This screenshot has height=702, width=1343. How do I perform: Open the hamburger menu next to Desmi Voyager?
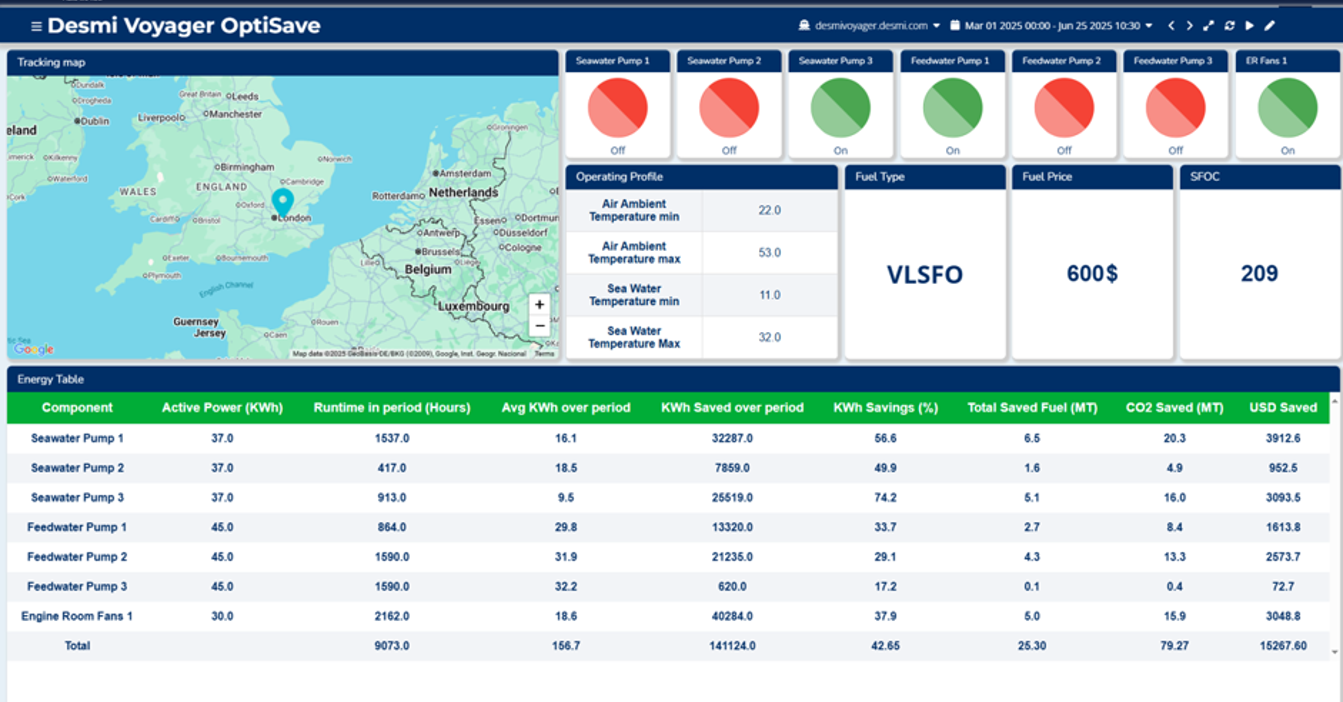36,26
